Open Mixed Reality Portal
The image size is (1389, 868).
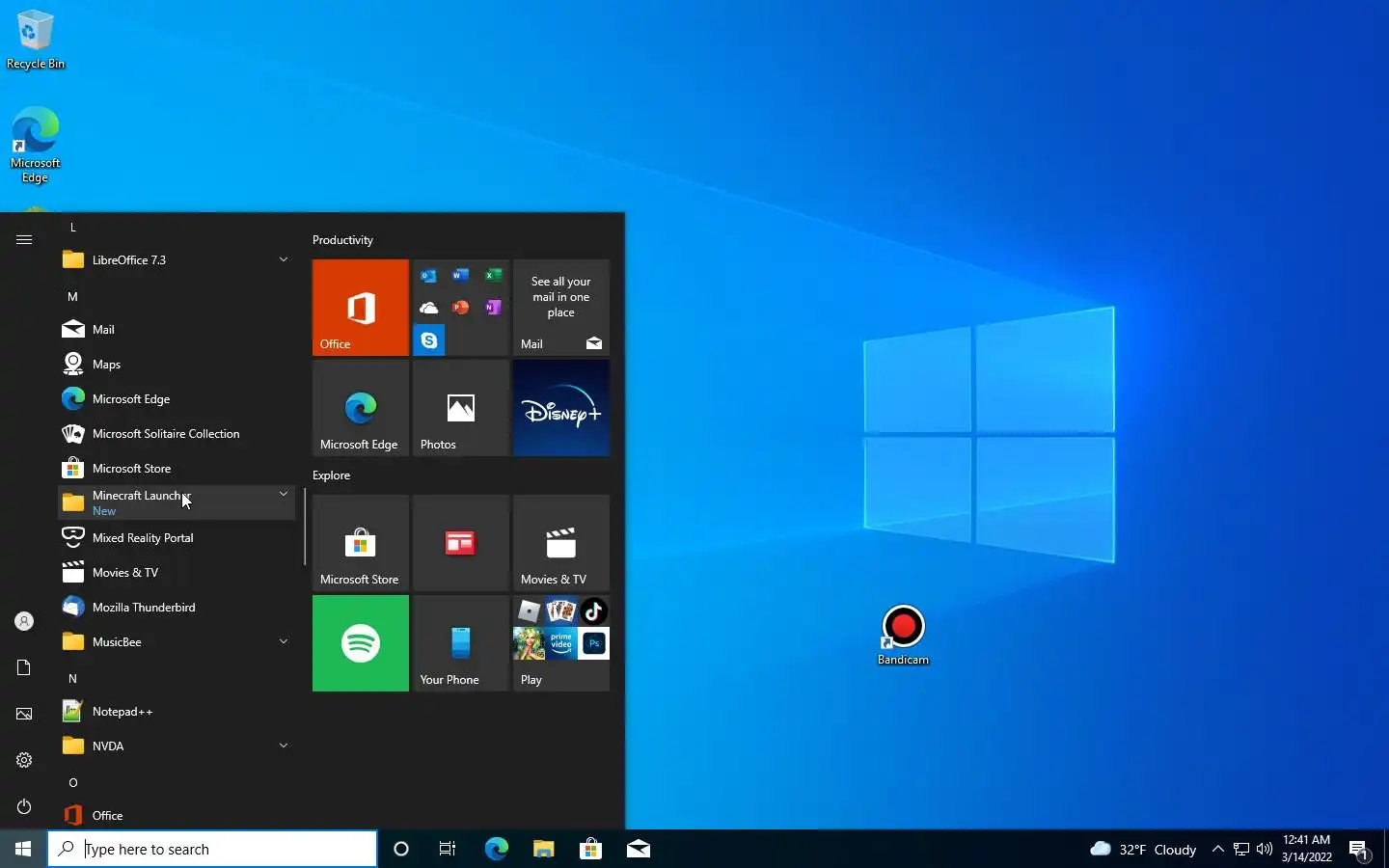pos(177,538)
